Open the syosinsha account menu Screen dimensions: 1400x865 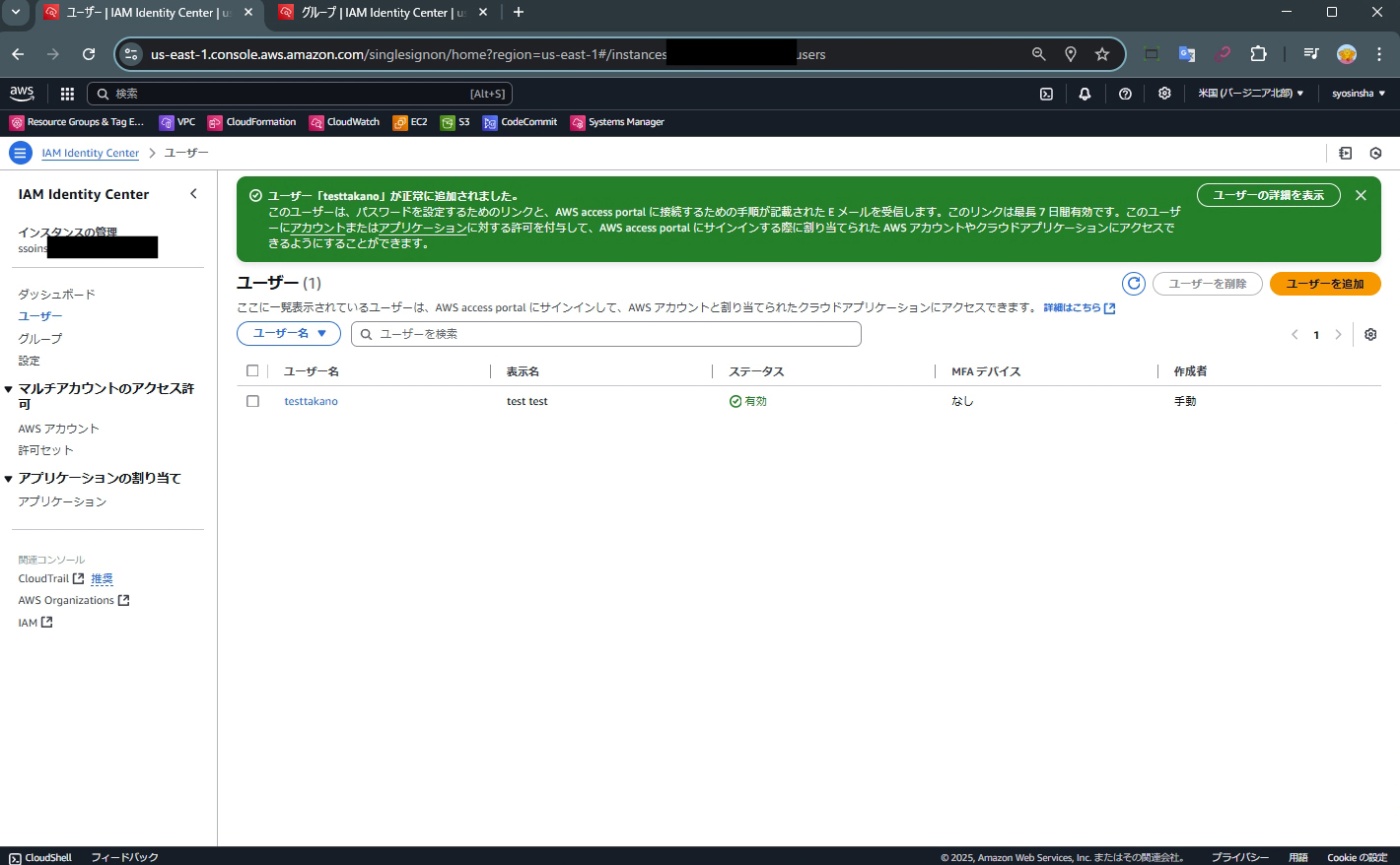tap(1358, 93)
